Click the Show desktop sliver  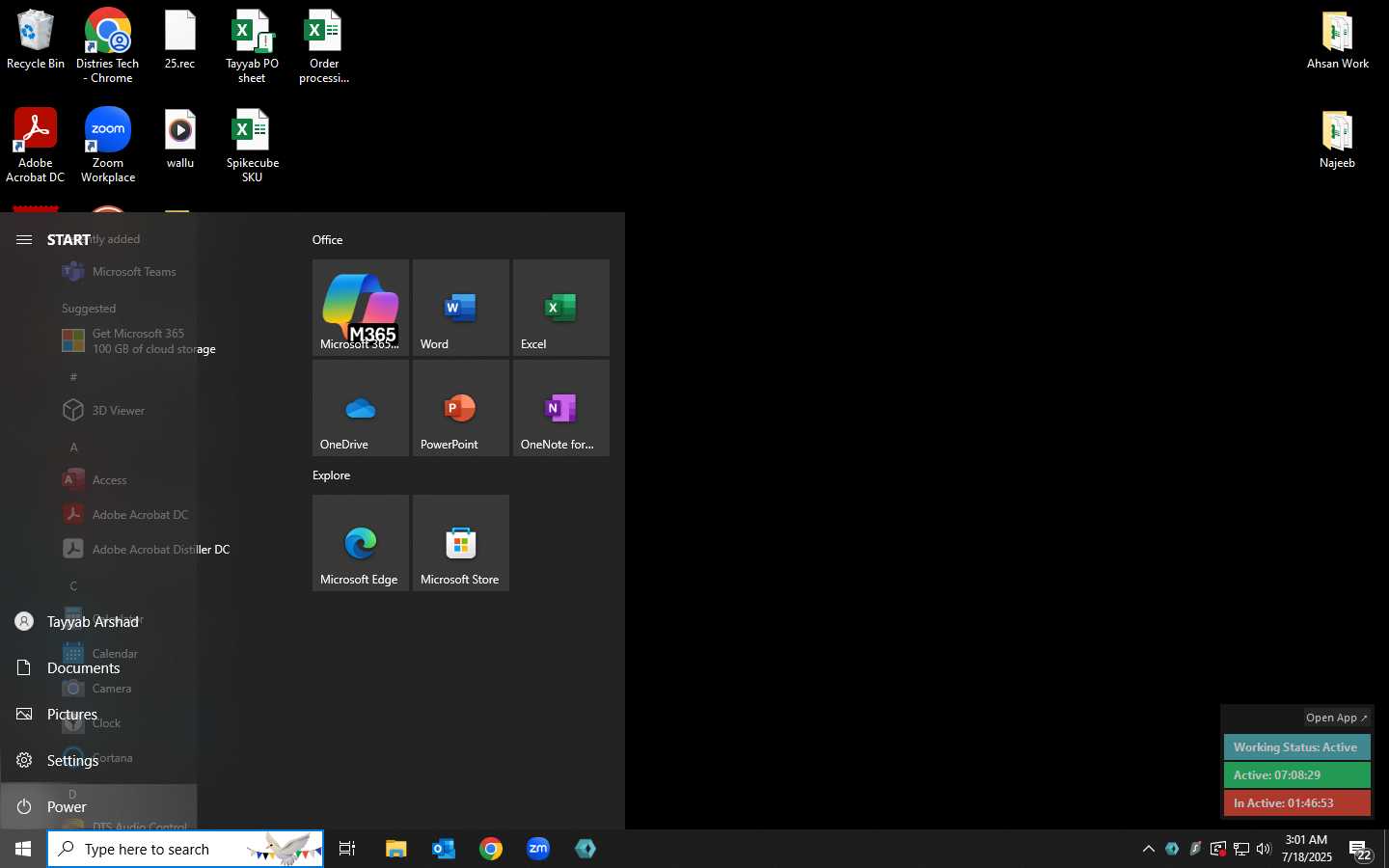1386,849
